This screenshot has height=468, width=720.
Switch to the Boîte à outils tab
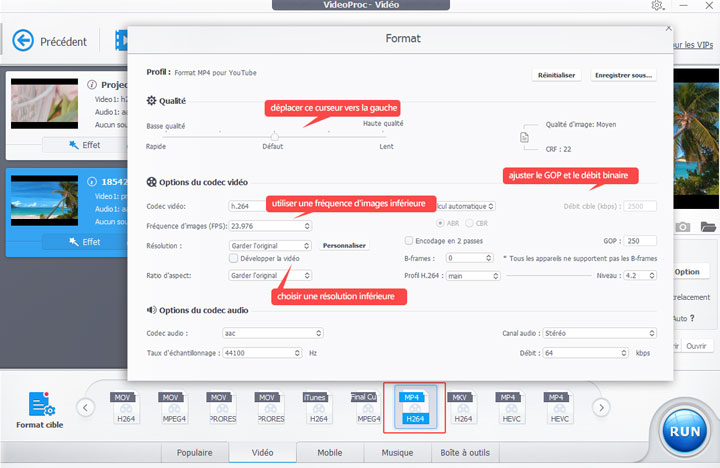[x=465, y=453]
